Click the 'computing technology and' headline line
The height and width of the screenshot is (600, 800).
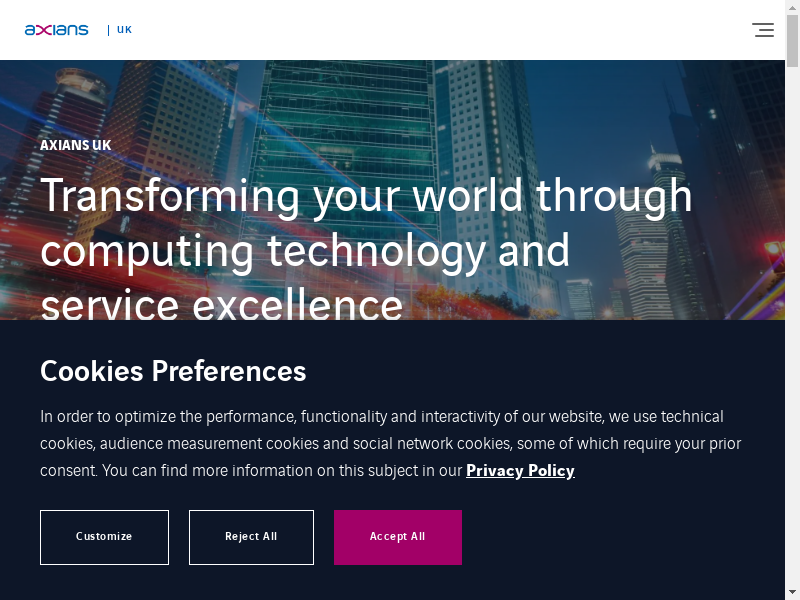305,250
